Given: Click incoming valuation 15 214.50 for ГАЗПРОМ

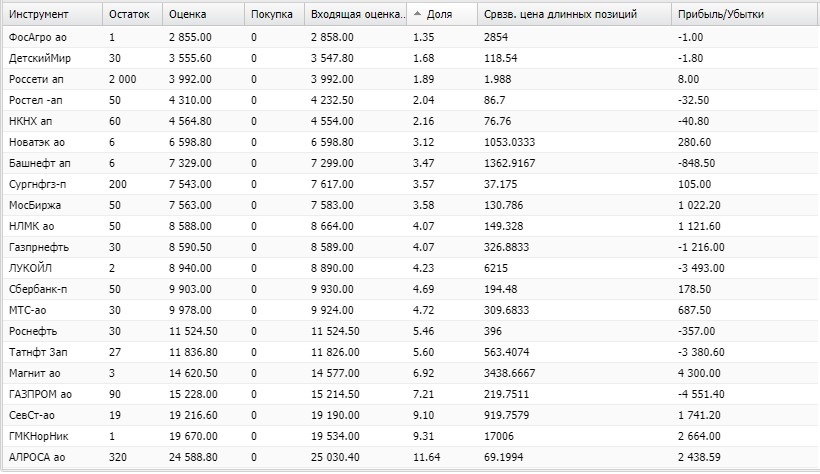Looking at the screenshot, I should [x=335, y=394].
